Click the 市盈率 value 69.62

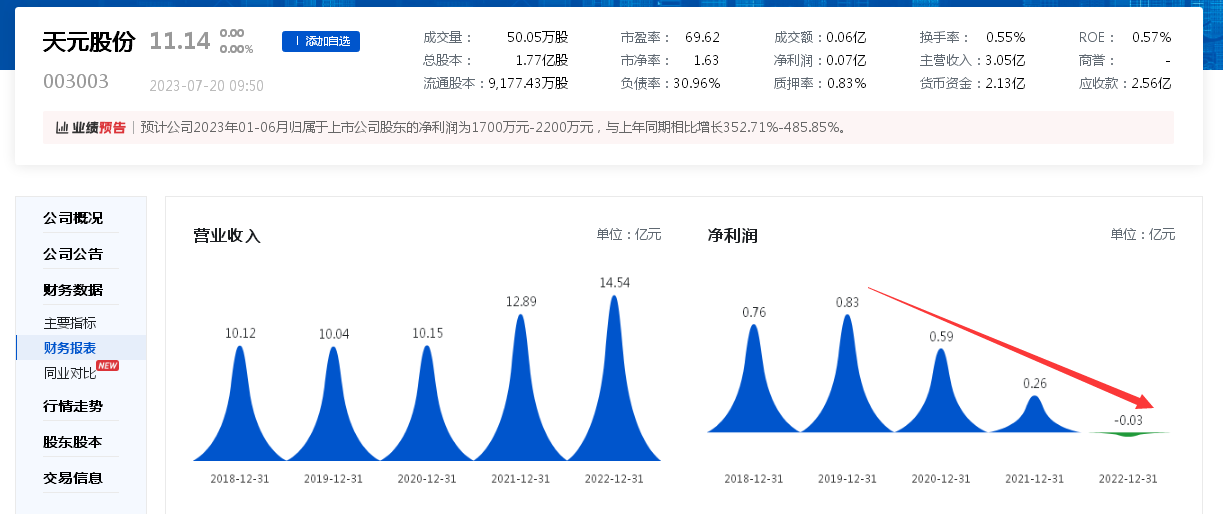click(x=702, y=37)
